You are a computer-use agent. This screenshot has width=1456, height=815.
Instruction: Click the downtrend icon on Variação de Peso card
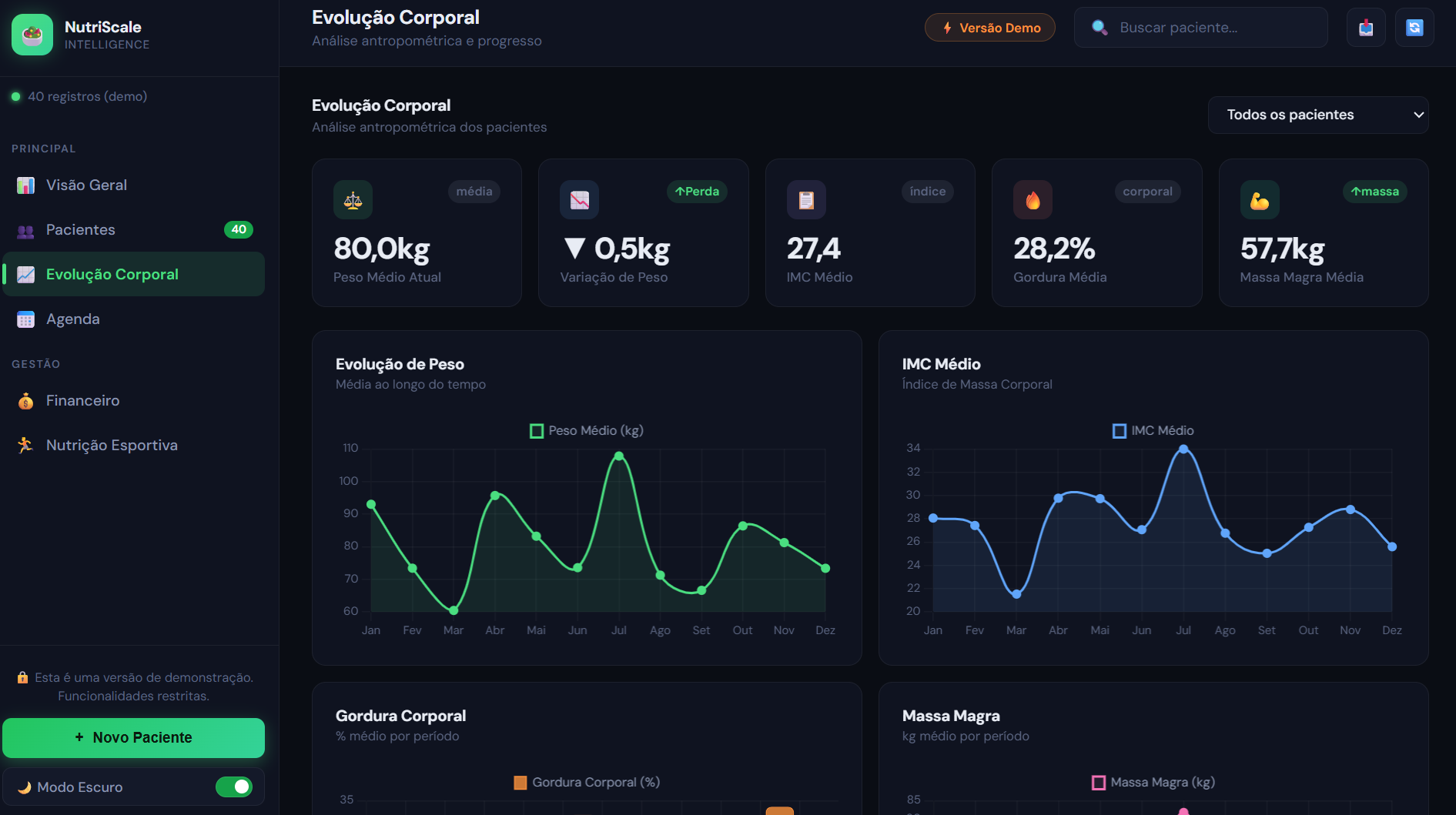tap(579, 200)
